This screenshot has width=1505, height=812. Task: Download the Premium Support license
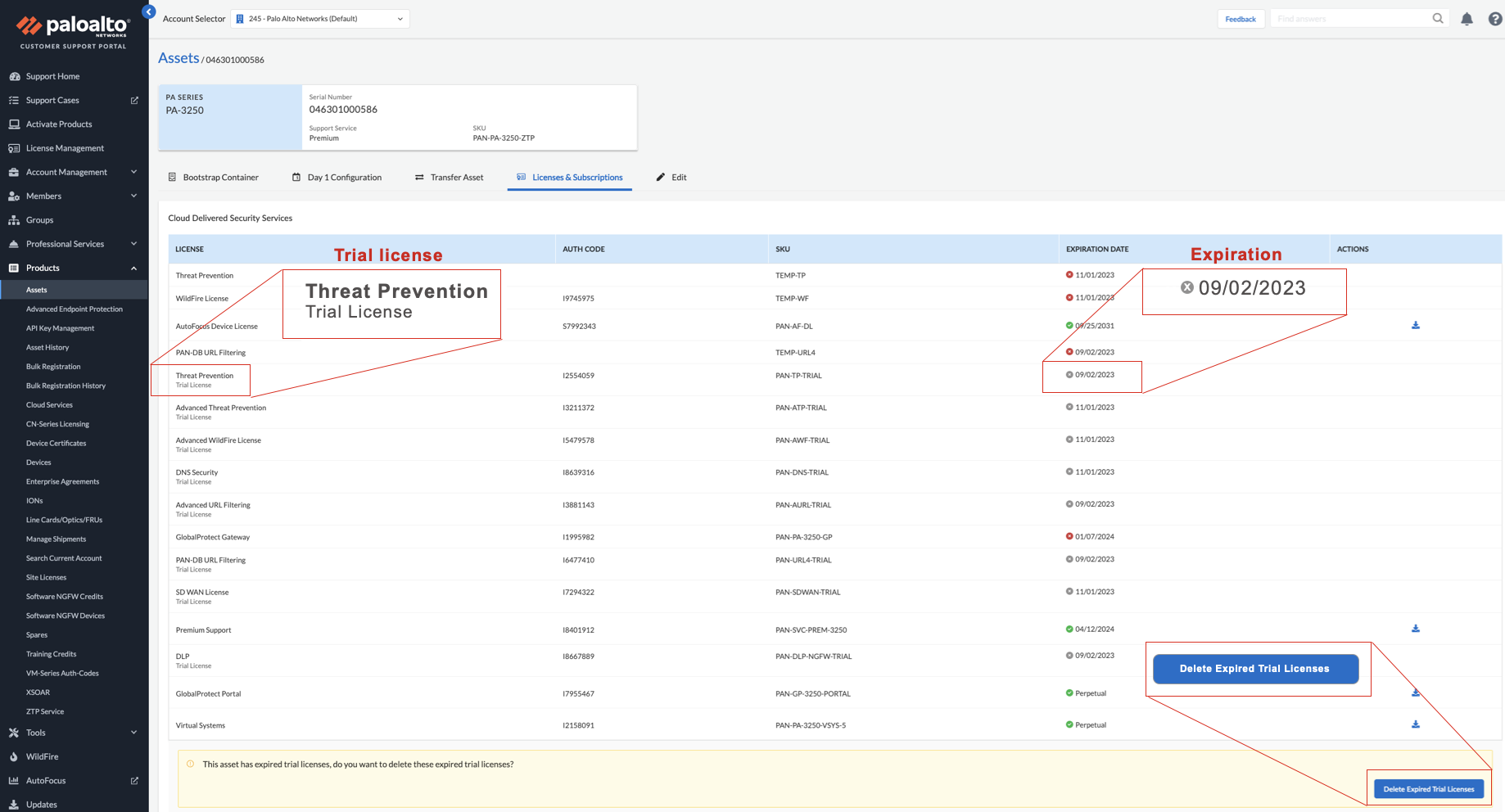tap(1415, 629)
